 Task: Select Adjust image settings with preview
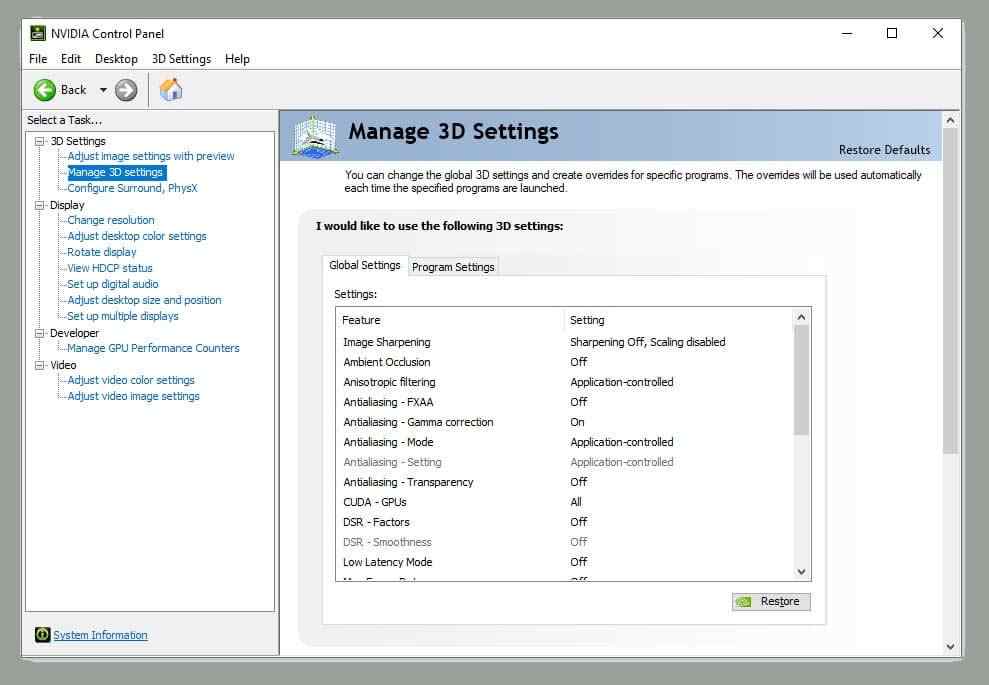(x=151, y=156)
